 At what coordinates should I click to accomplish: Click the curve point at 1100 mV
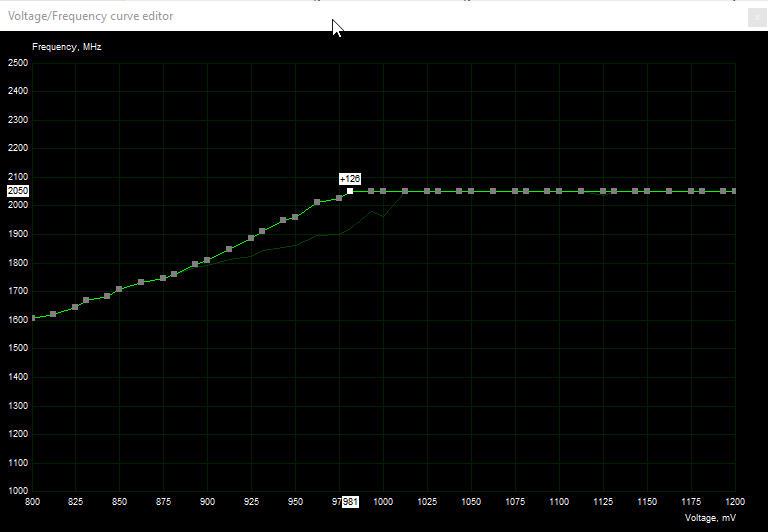pyautogui.click(x=559, y=191)
